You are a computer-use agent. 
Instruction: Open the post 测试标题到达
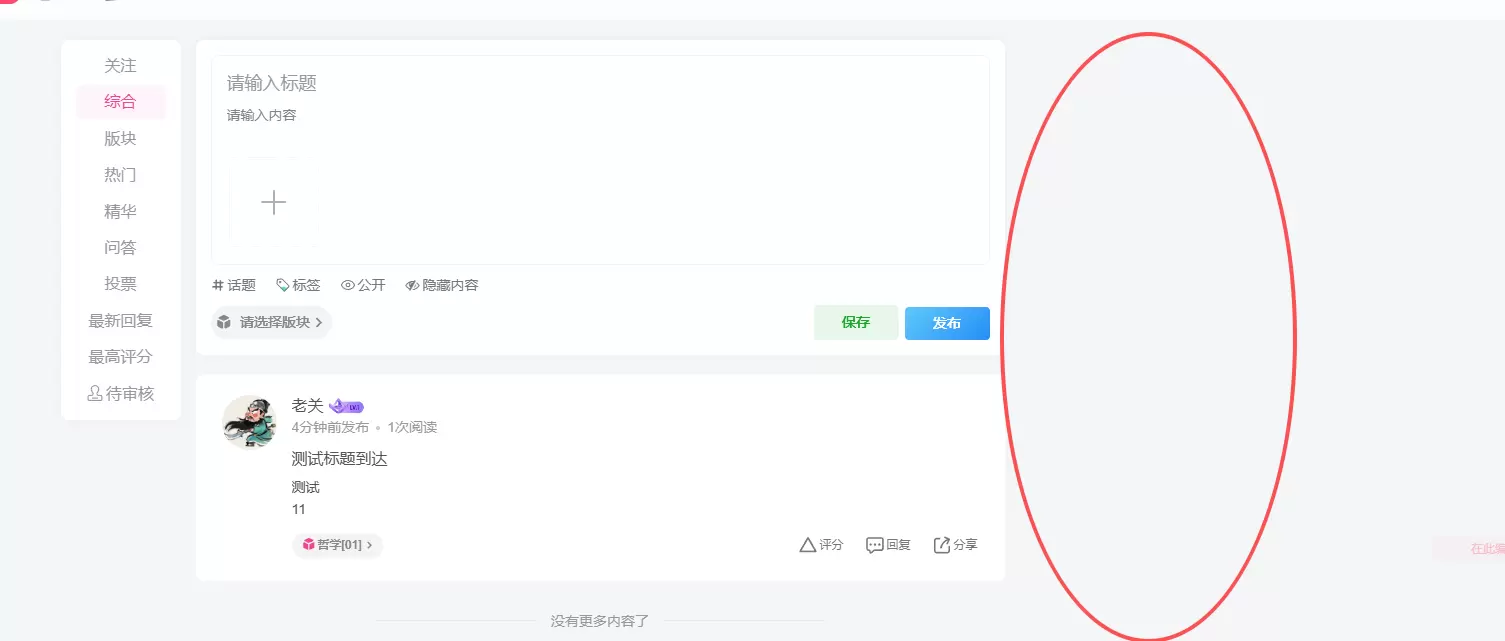pos(339,459)
